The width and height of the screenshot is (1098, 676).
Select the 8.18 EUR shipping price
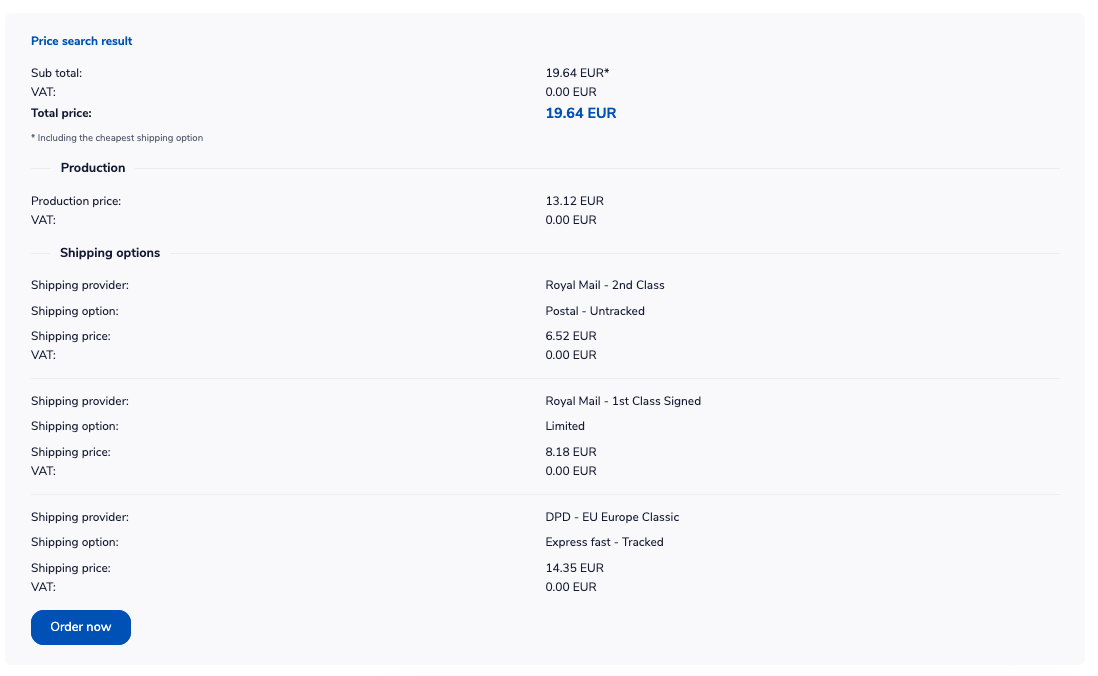[x=570, y=451]
